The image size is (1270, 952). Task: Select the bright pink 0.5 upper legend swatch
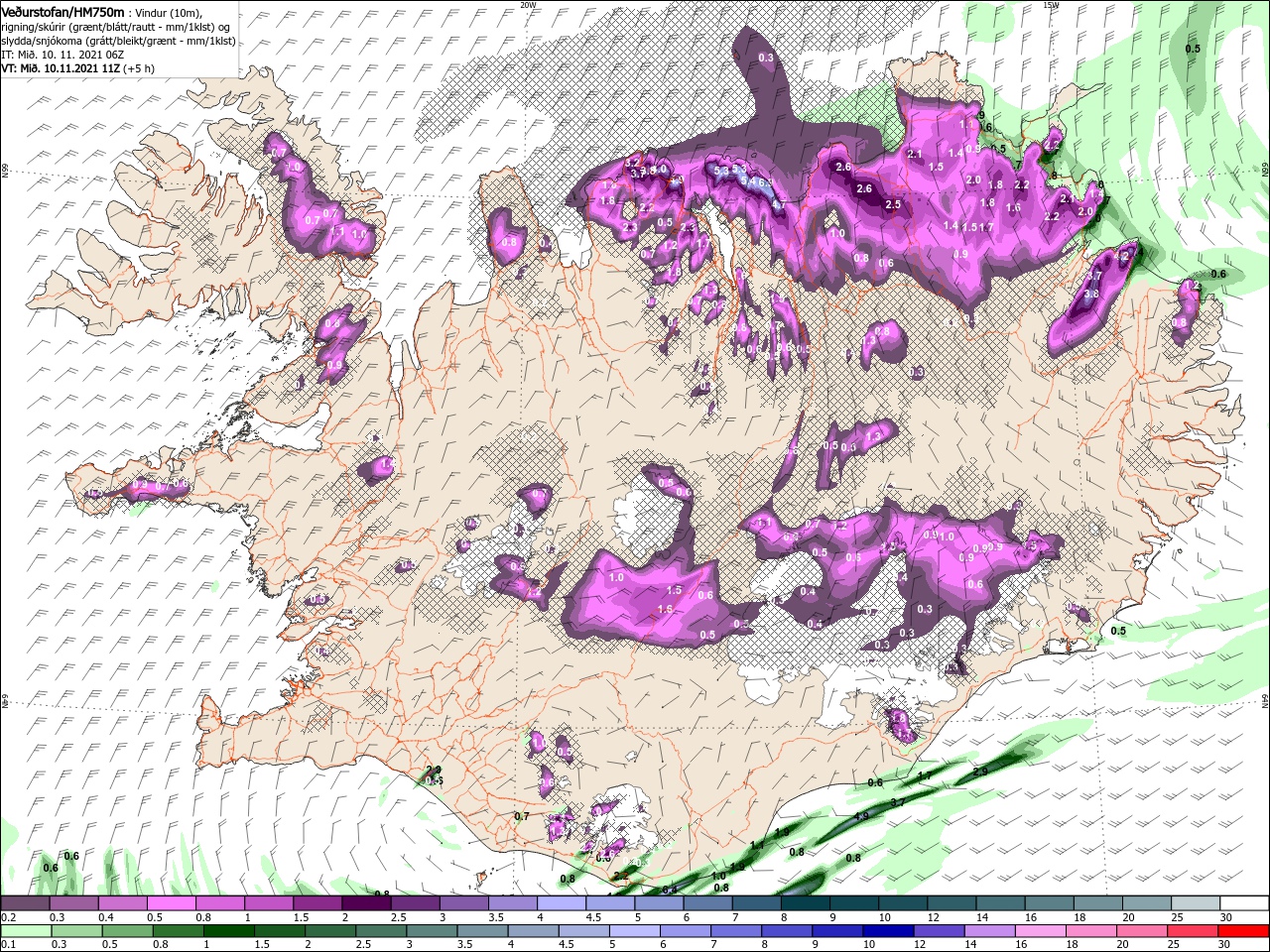171,903
